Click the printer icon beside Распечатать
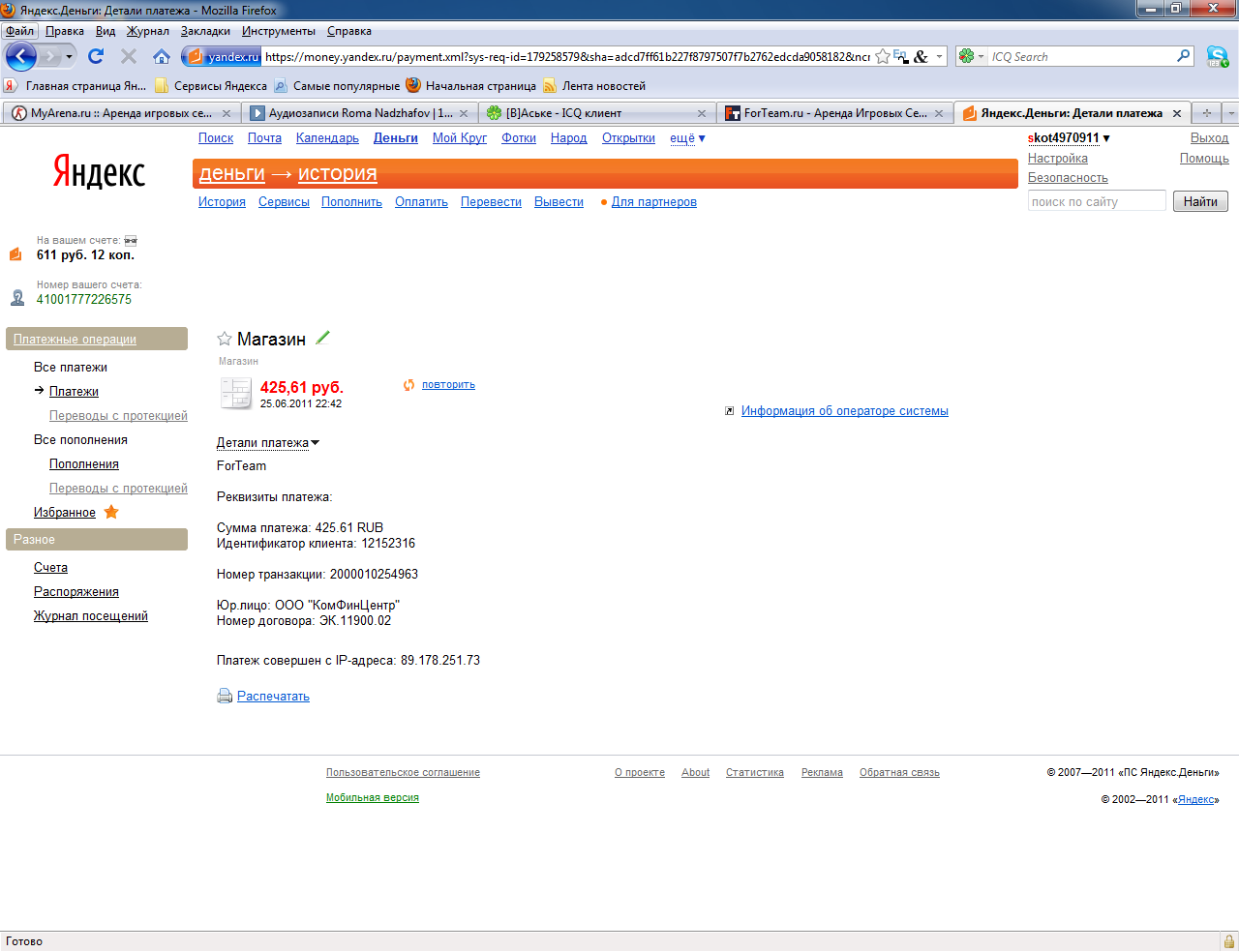The image size is (1239, 952). 225,696
